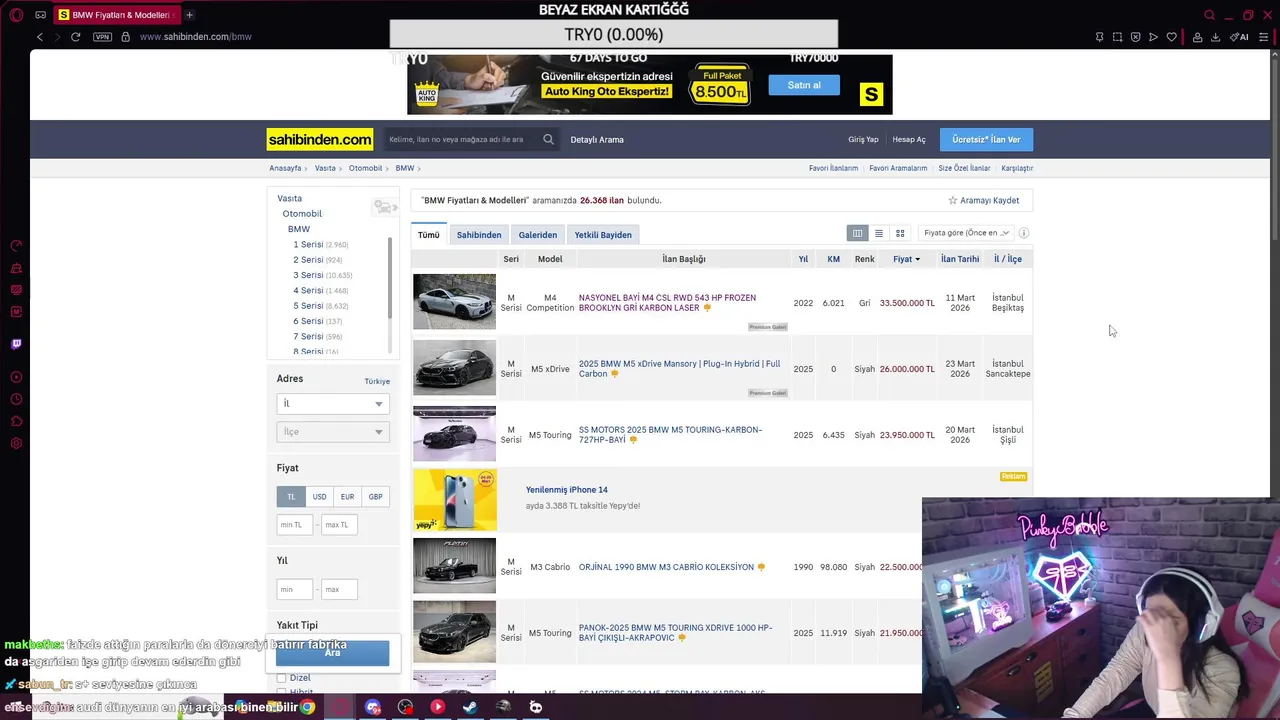Open the heart bookmark icon in toolbar
The image size is (1280, 720).
click(x=1171, y=37)
